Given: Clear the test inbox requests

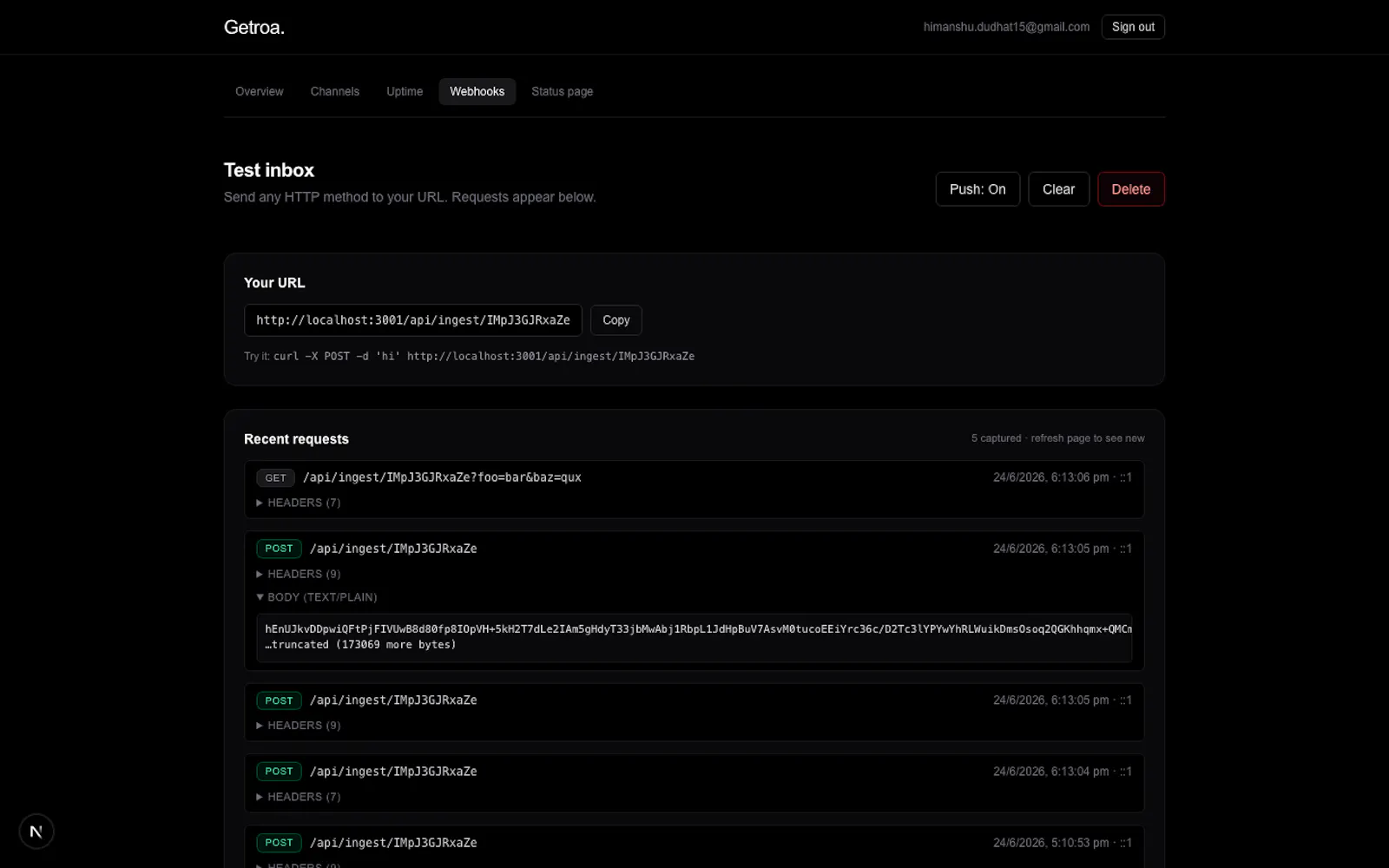Looking at the screenshot, I should point(1058,189).
